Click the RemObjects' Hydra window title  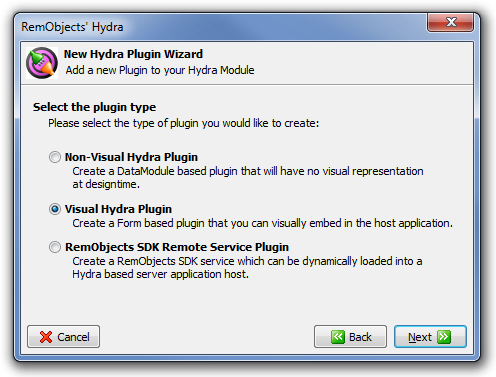tap(72, 27)
